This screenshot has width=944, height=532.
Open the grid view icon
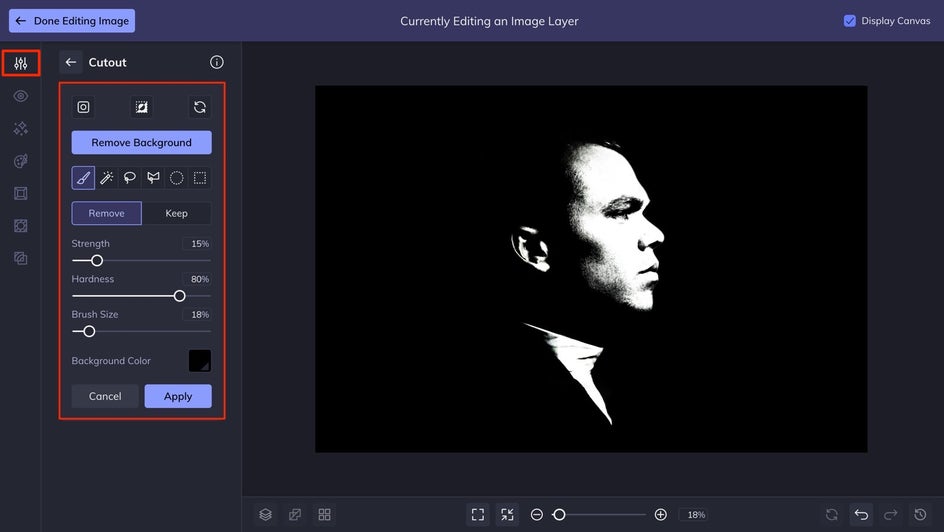click(324, 515)
